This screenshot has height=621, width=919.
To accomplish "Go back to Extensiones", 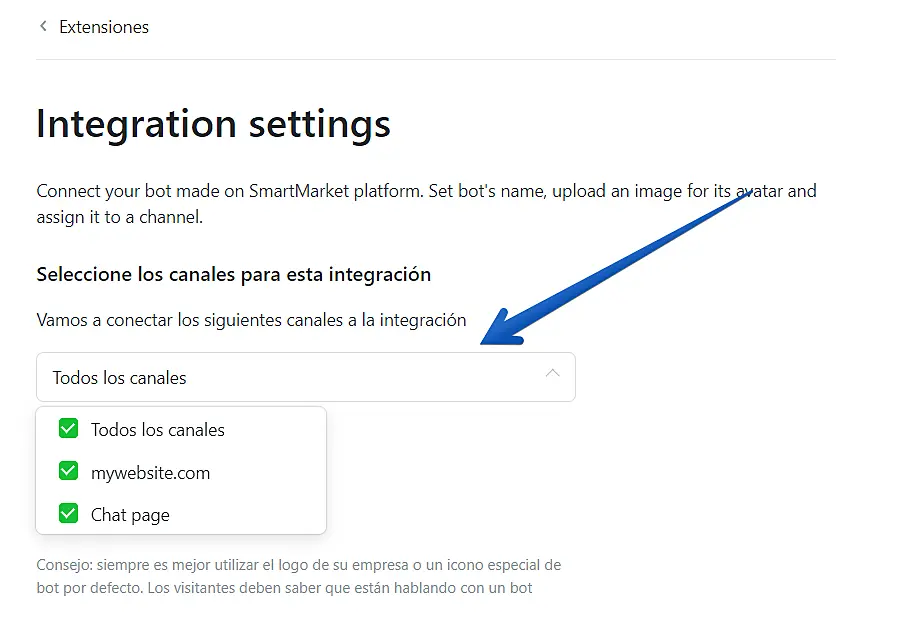I will (x=103, y=27).
